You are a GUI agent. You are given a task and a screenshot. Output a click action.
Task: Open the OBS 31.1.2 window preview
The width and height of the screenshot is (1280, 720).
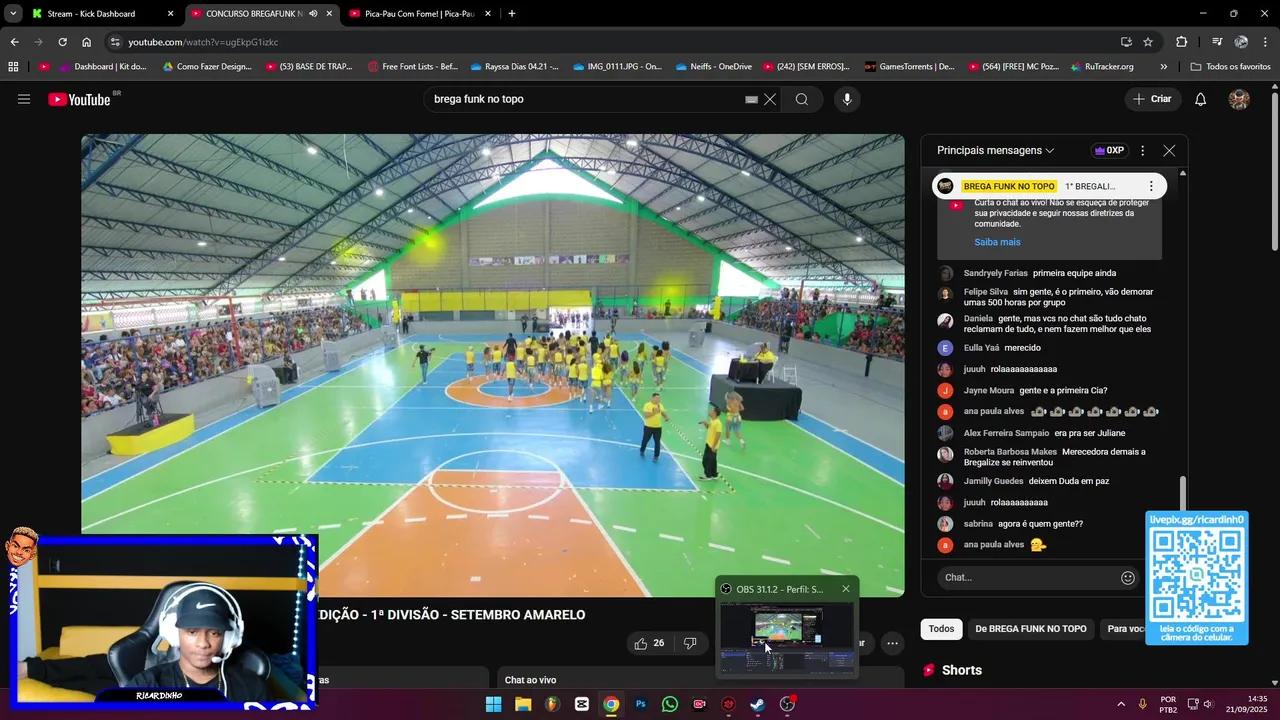[x=787, y=638]
